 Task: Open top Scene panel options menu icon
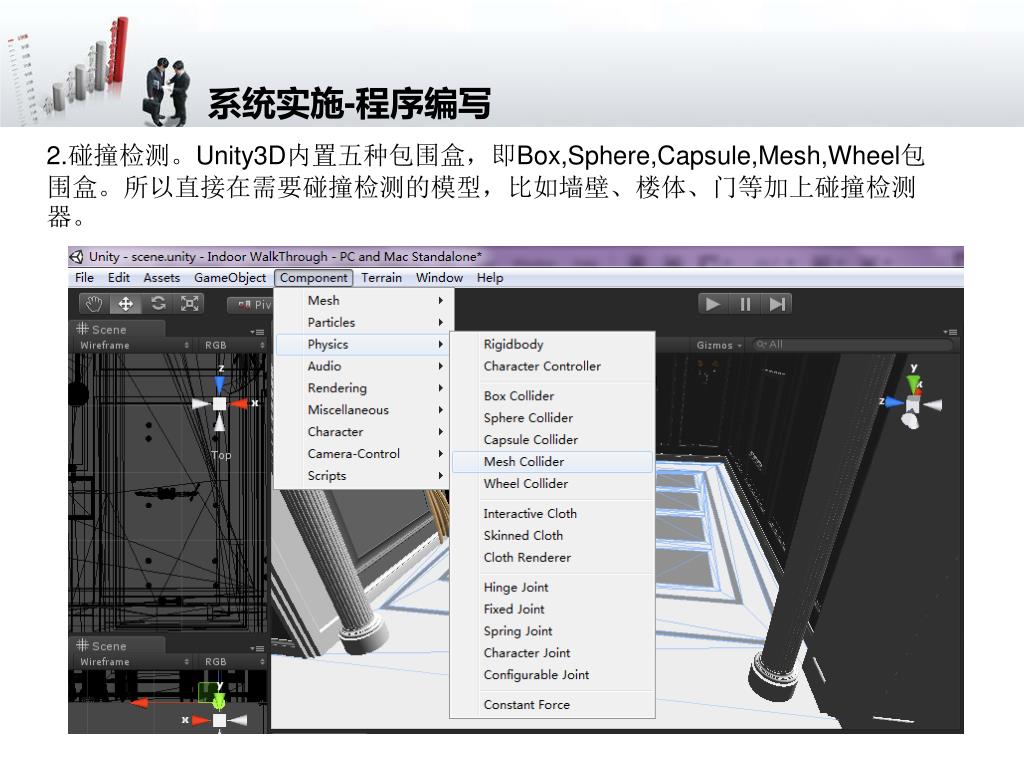(x=257, y=332)
